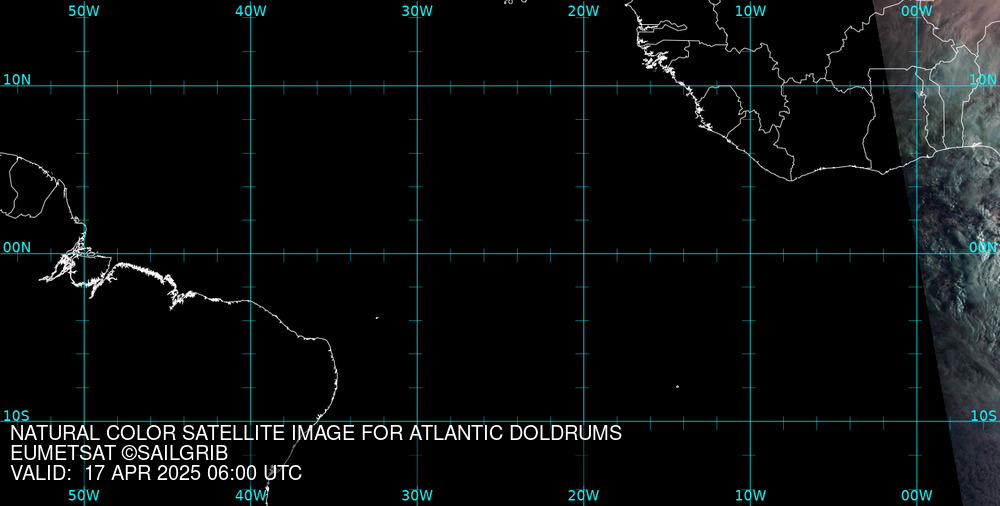Image resolution: width=1000 pixels, height=506 pixels.
Task: Click the 00W longitude label on the top edge
Action: [x=917, y=11]
